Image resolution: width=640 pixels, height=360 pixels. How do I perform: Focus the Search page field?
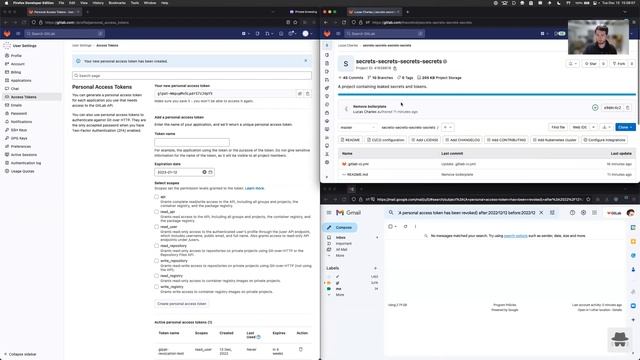(x=192, y=76)
